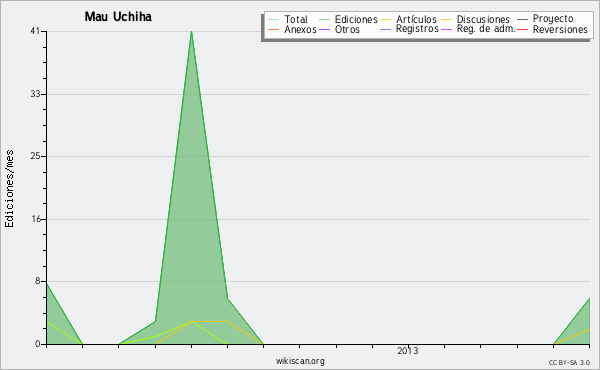Click the Artículos legend label

click(x=416, y=19)
